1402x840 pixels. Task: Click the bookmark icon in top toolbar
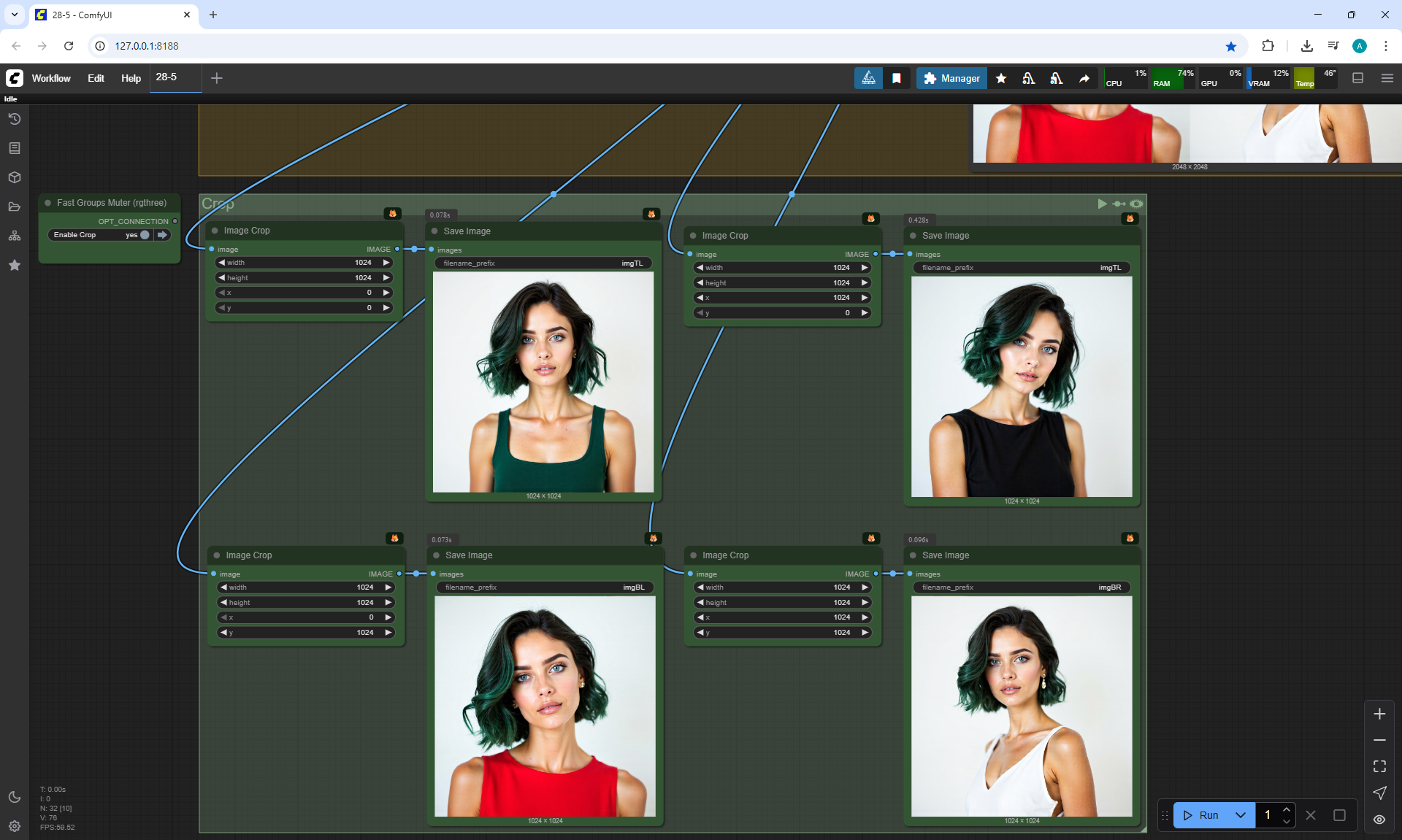(897, 78)
